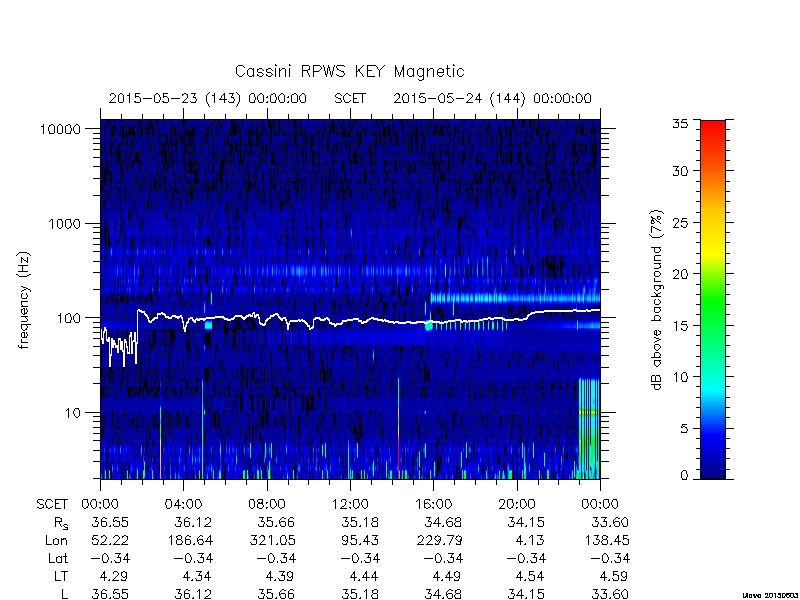Click the 25 tick on the color bar
This screenshot has width=800, height=600.
681,222
